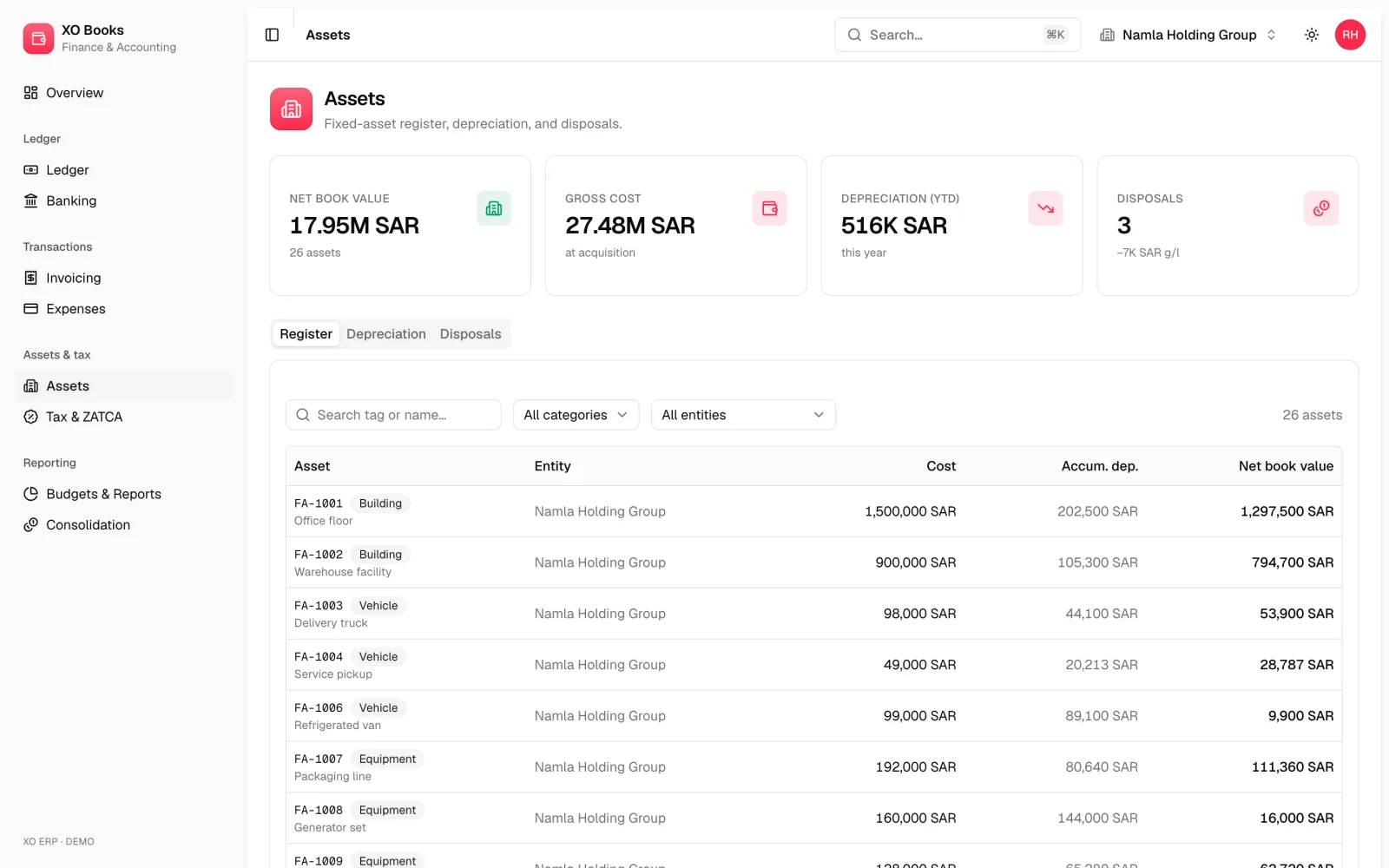
Task: Click the XO Books logo icon
Action: [38, 38]
